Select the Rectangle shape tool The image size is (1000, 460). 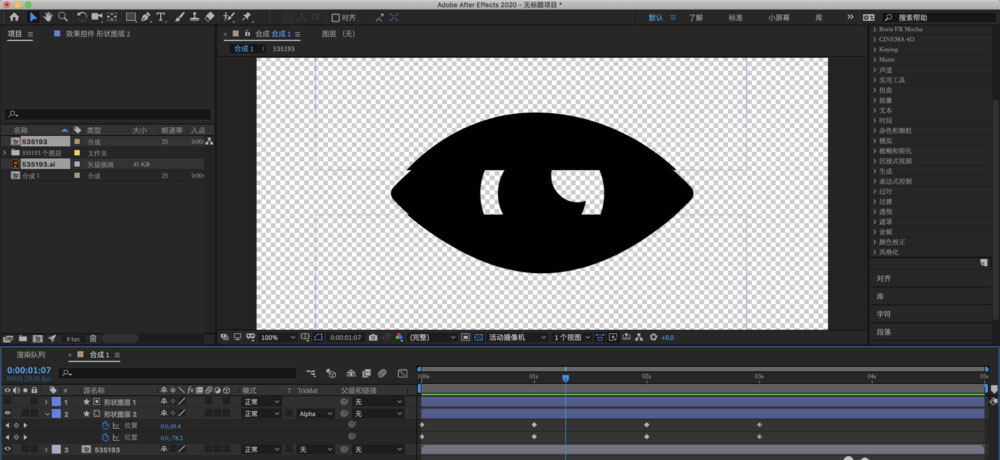tap(131, 17)
